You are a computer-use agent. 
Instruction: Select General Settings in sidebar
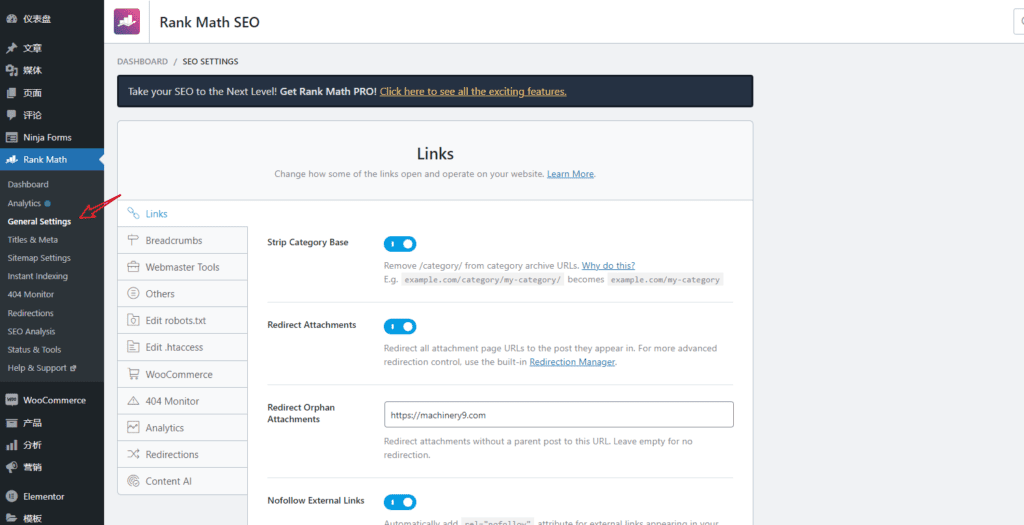(x=39, y=221)
